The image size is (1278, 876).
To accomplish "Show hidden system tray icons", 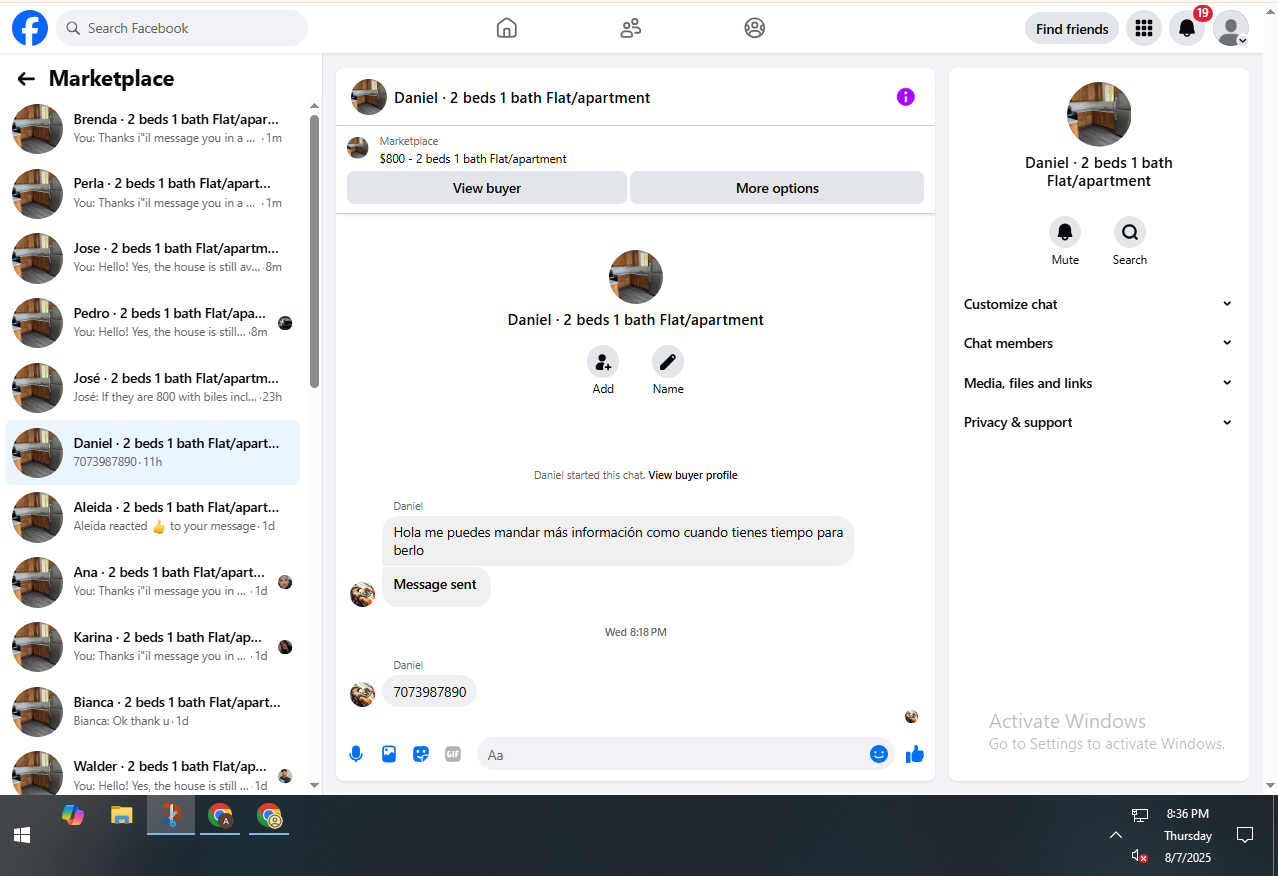I will coord(1115,835).
